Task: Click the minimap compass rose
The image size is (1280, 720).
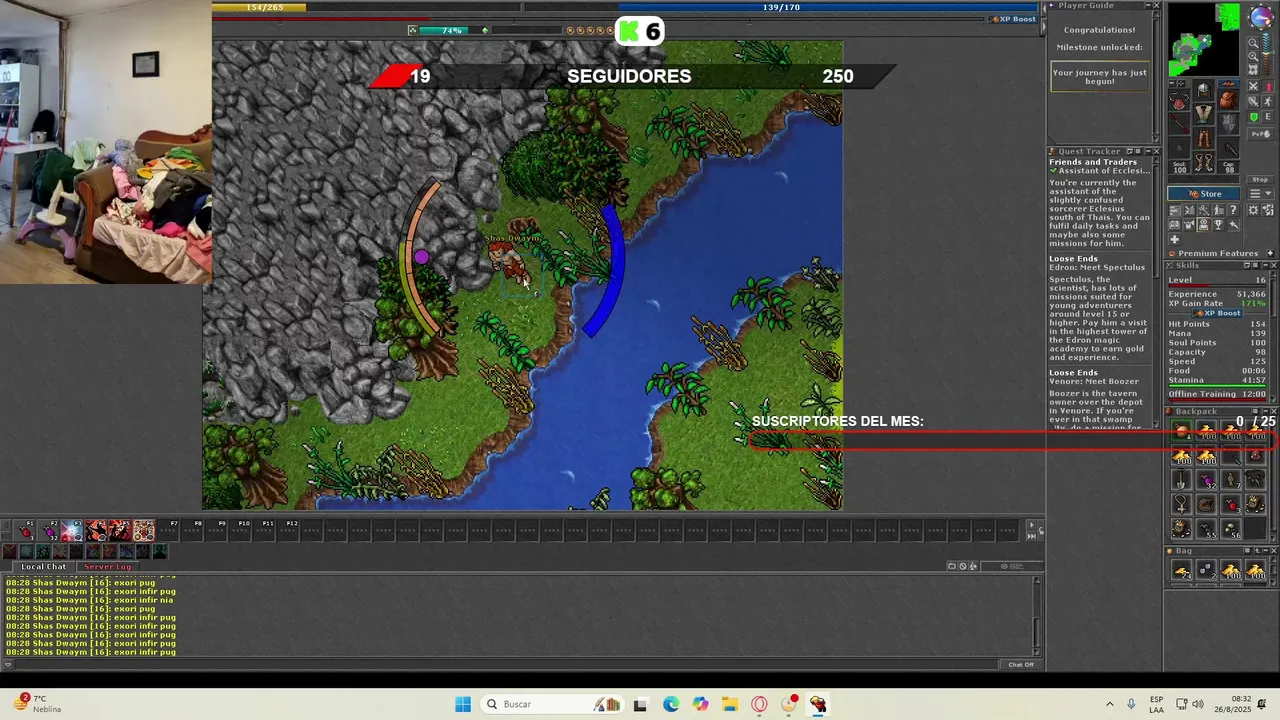Action: 1261,17
